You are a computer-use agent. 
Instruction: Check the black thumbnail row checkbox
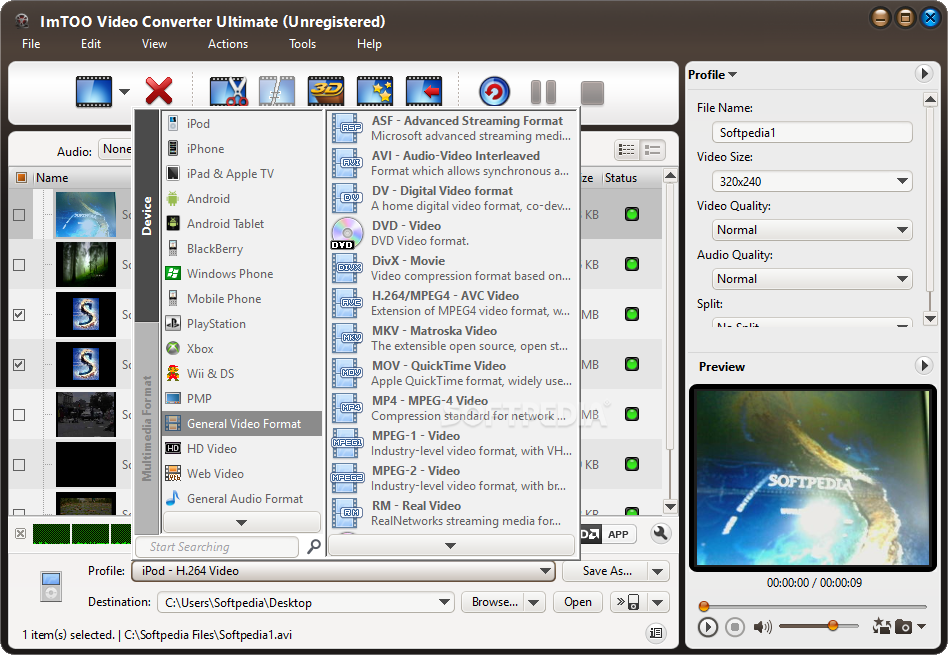(x=19, y=465)
